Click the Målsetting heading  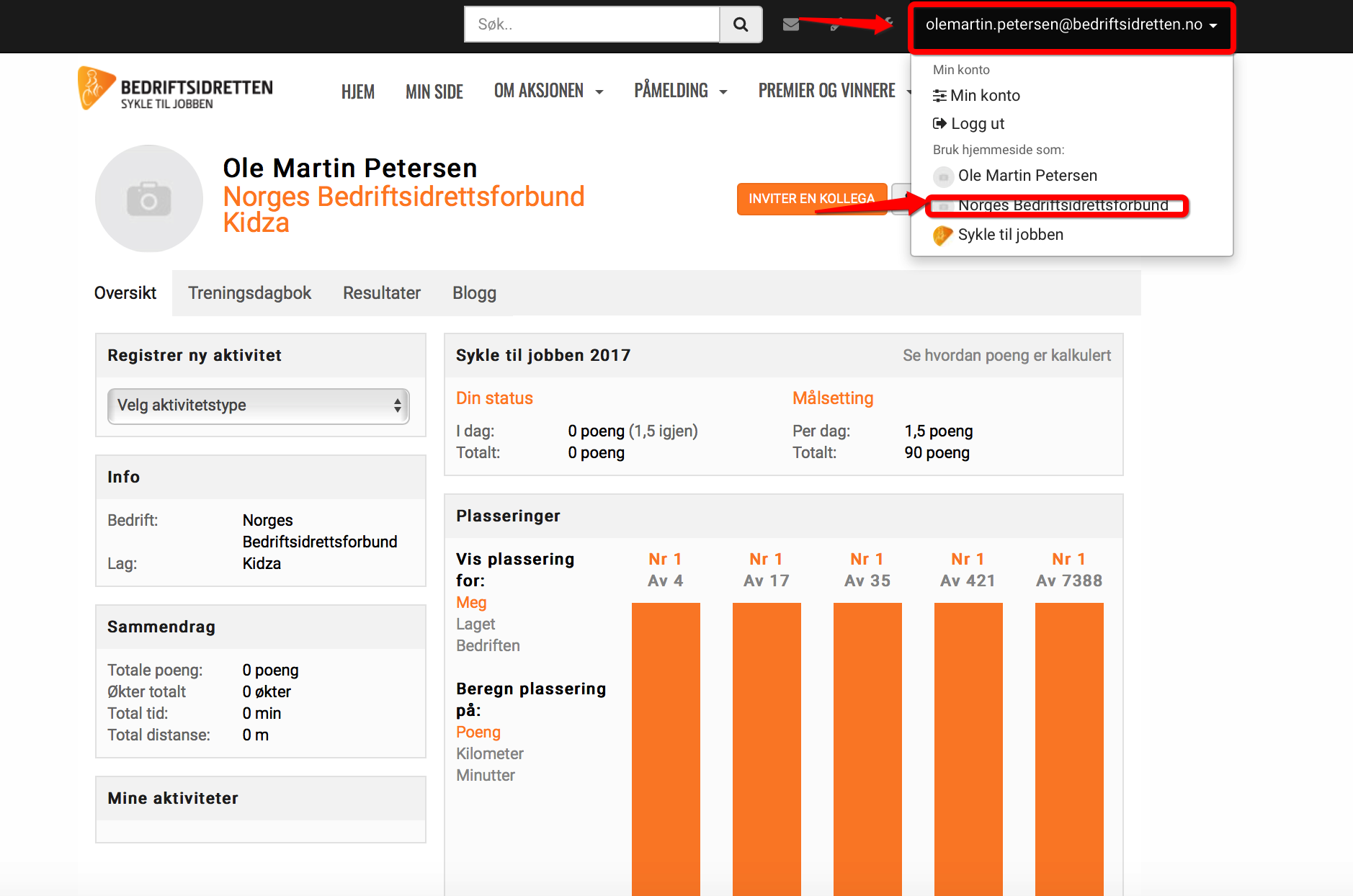tap(833, 398)
